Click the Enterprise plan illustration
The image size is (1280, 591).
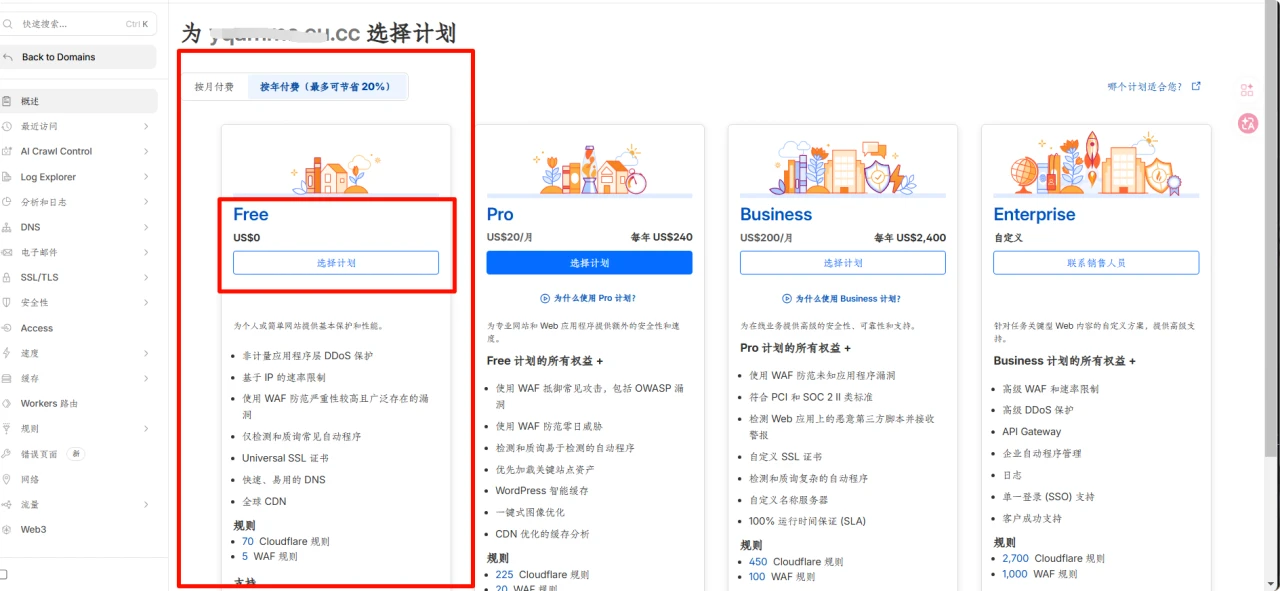coord(1096,163)
